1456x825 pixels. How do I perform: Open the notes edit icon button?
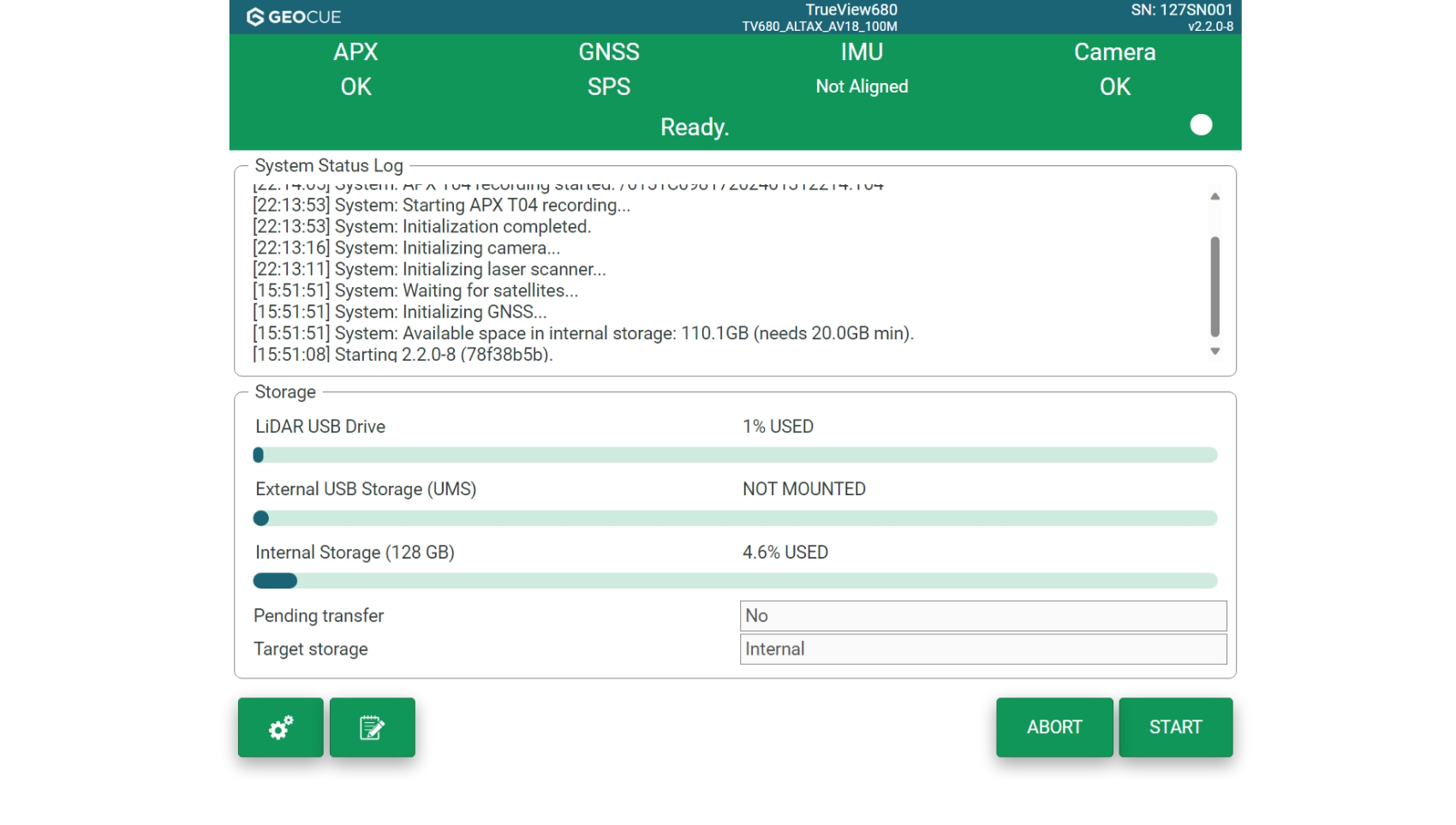(x=372, y=727)
